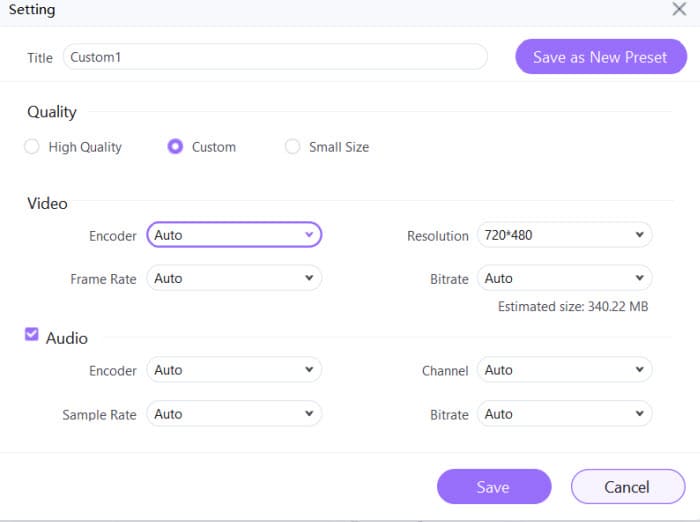700x522 pixels.
Task: Open the Video Encoder dropdown
Action: coord(234,235)
